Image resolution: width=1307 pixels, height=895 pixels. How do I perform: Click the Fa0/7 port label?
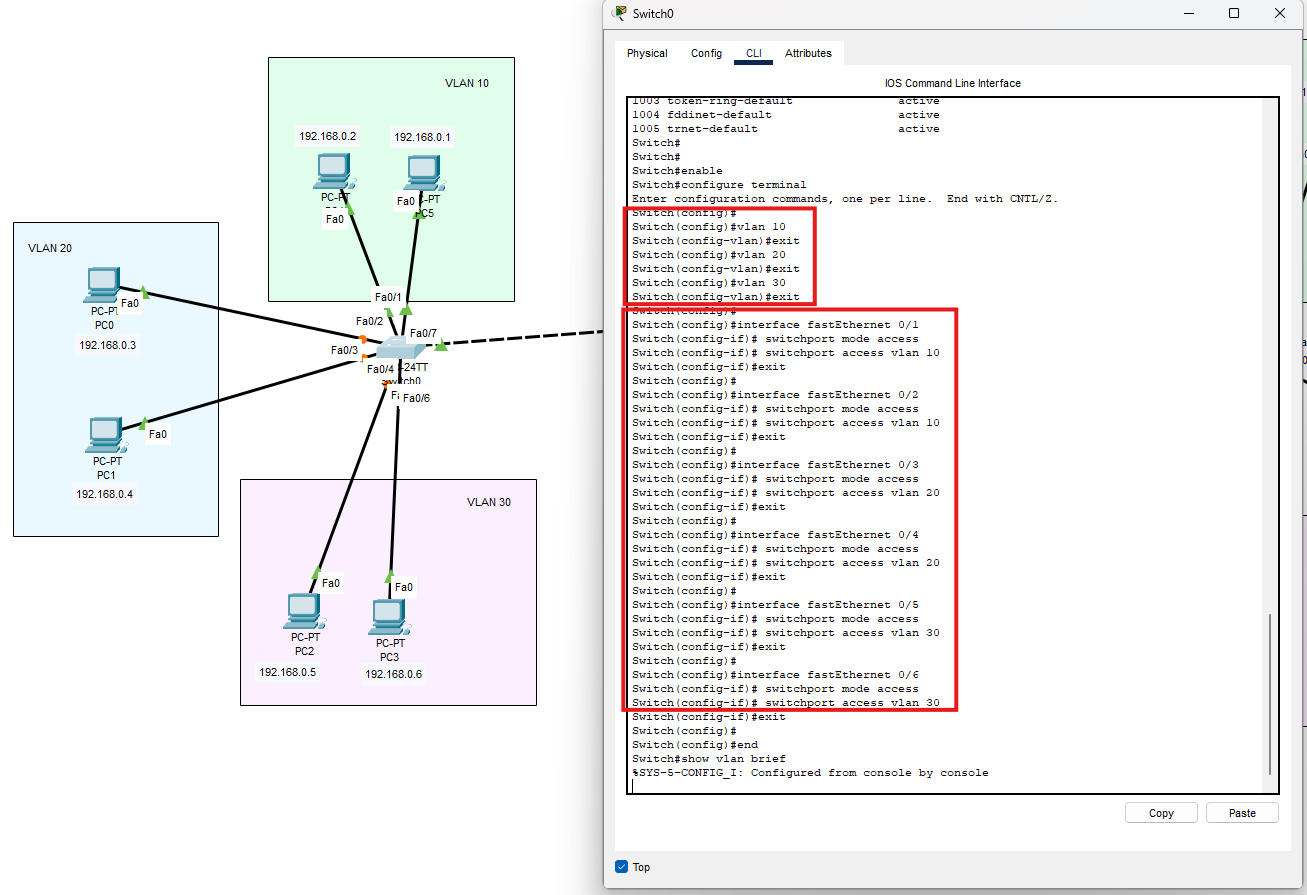424,333
